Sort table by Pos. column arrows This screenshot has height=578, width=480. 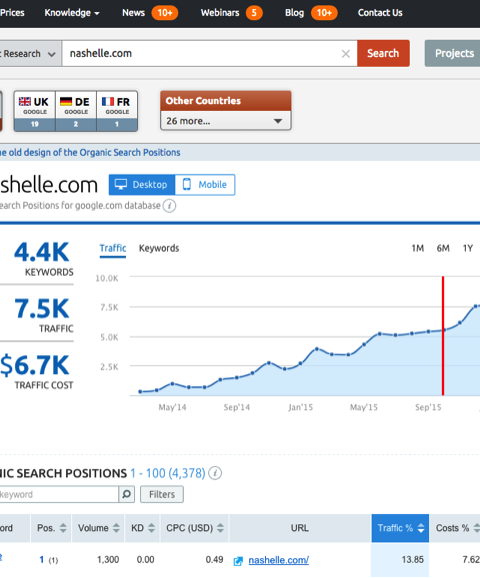click(x=63, y=528)
